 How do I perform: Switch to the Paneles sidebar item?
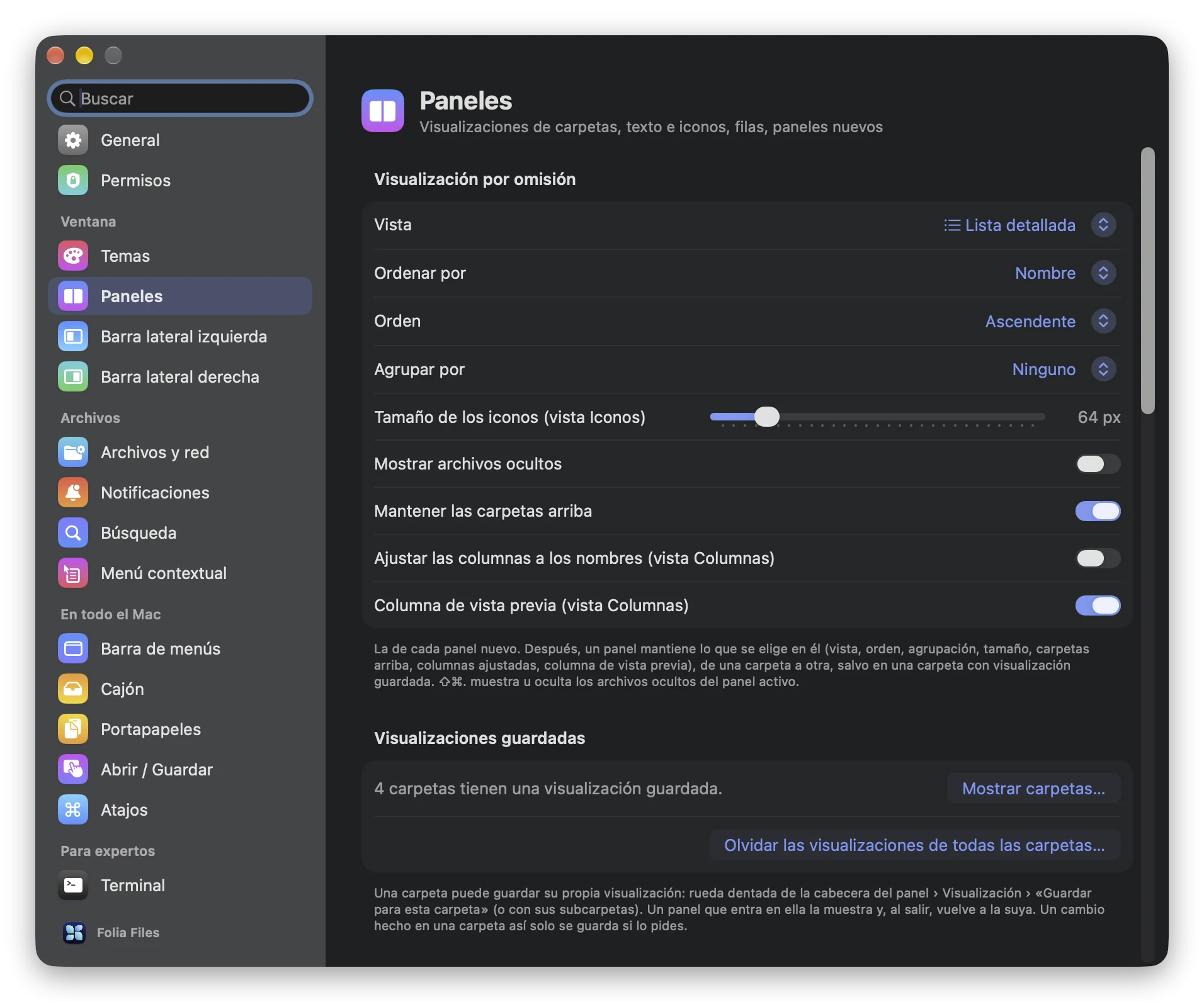(180, 296)
